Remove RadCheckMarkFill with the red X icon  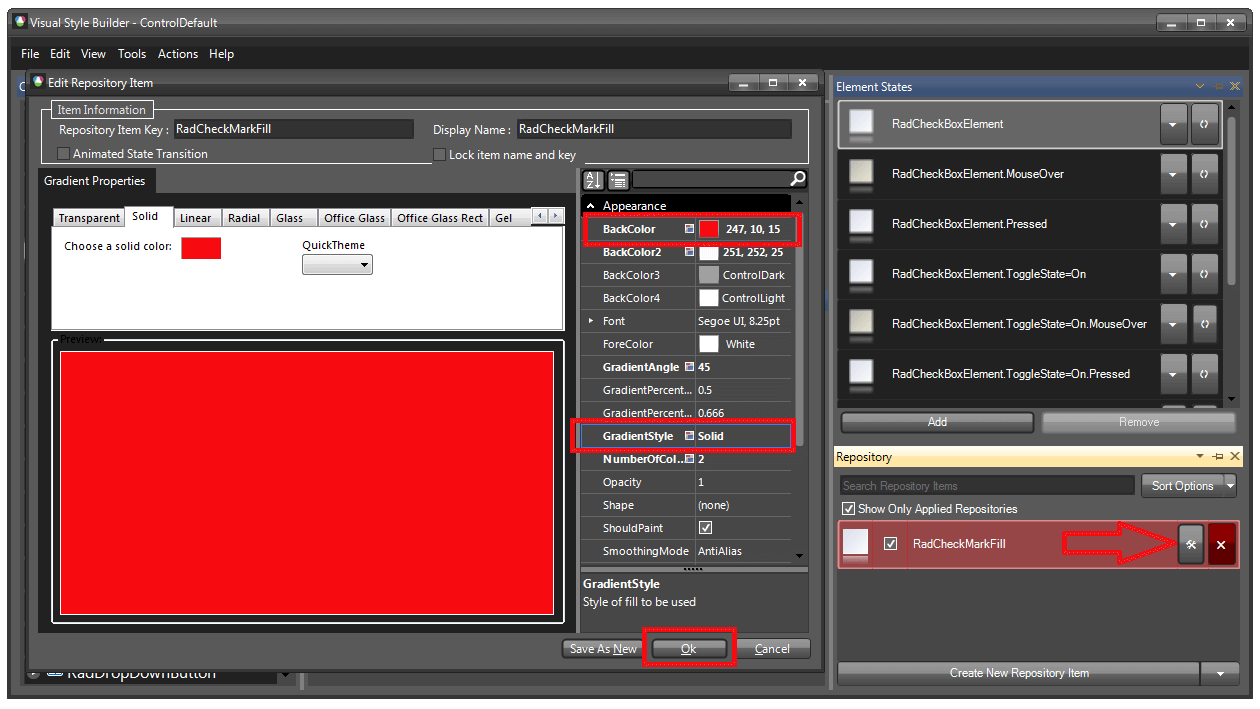coord(1221,544)
